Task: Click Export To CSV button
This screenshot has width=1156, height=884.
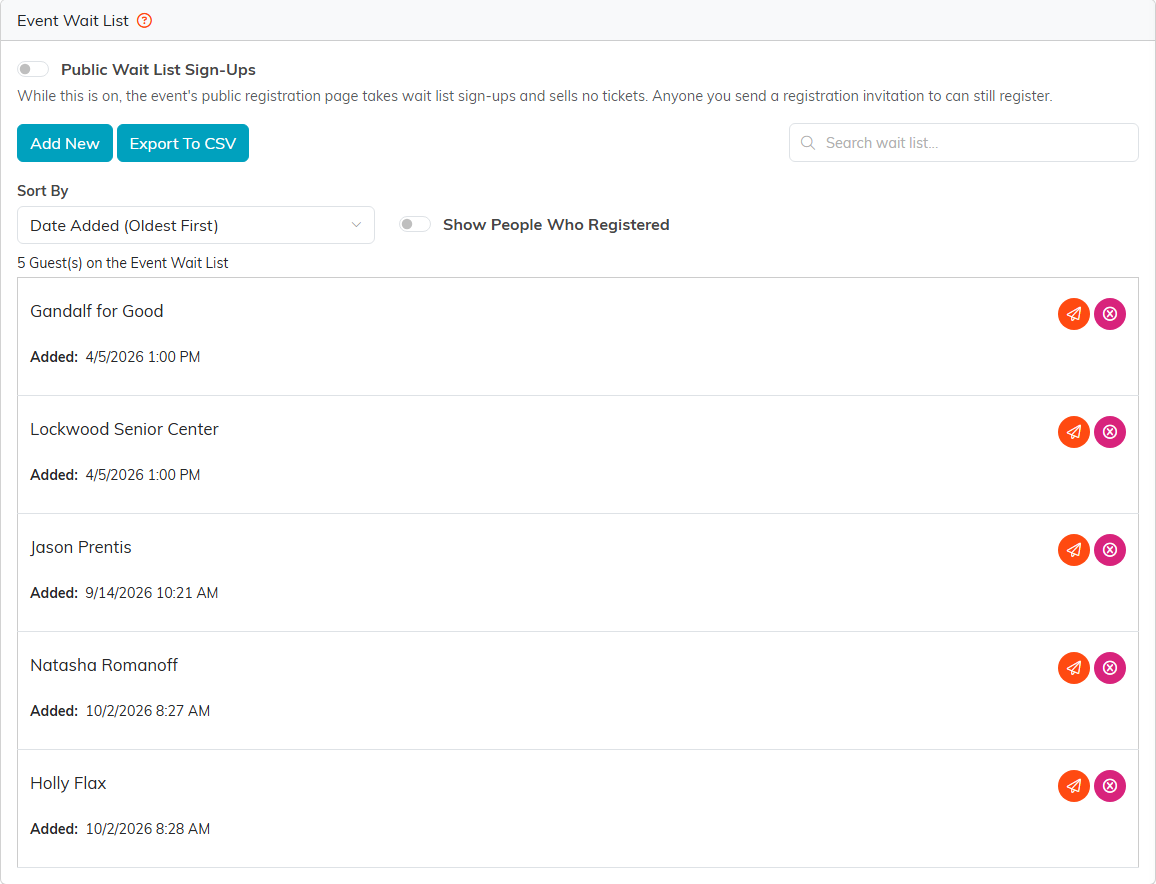Action: pos(183,143)
